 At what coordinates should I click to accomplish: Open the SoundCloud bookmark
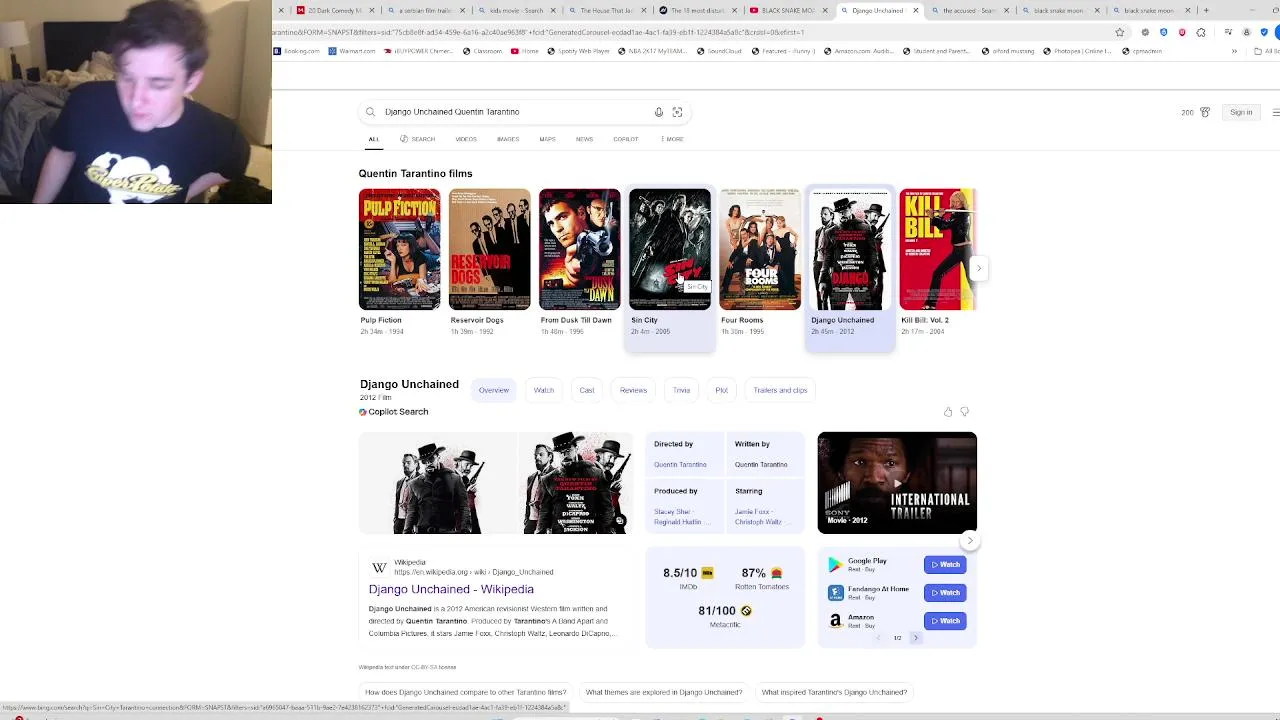coord(720,51)
